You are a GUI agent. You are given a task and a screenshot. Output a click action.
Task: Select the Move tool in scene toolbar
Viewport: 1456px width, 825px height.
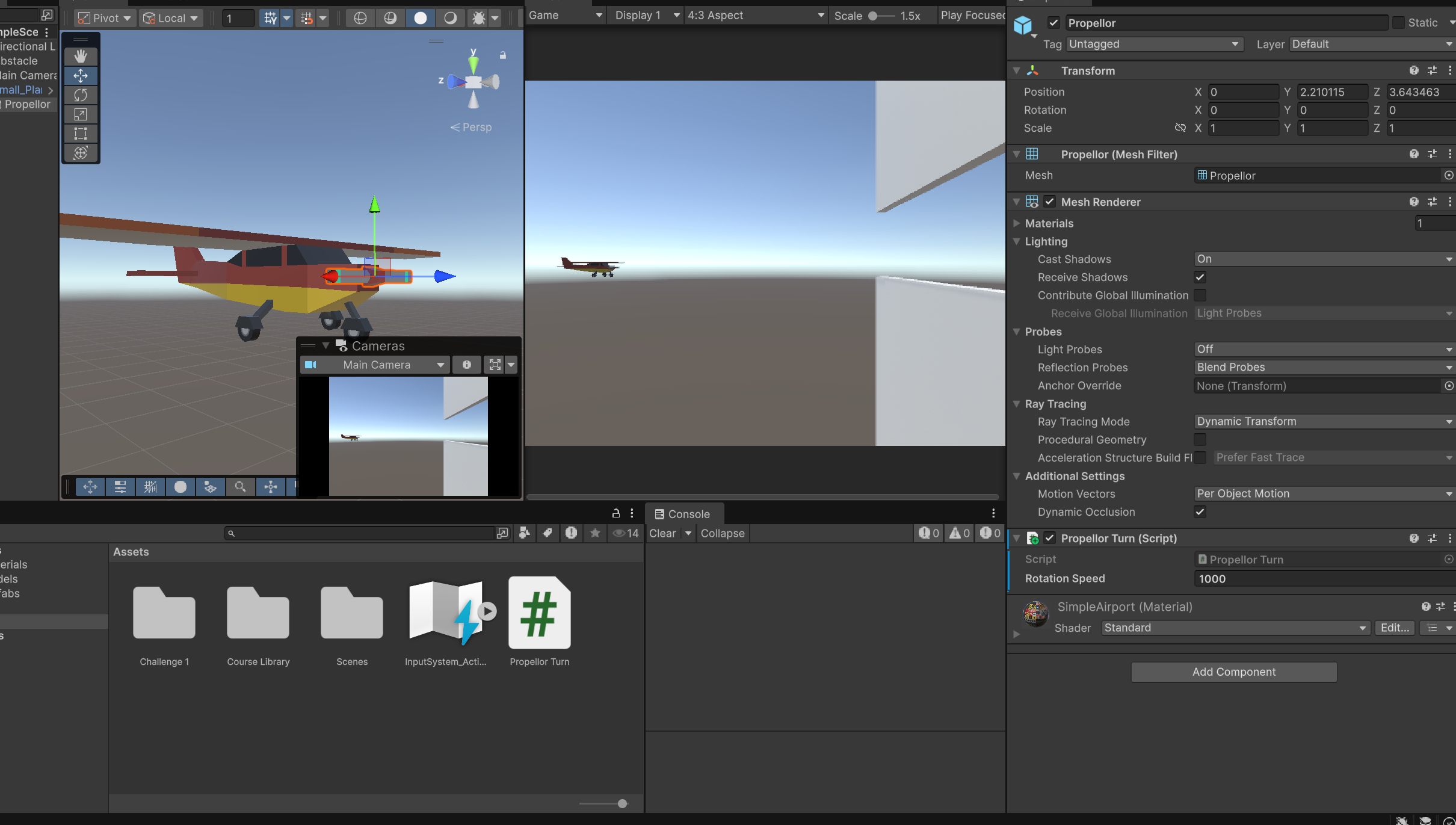tap(81, 76)
